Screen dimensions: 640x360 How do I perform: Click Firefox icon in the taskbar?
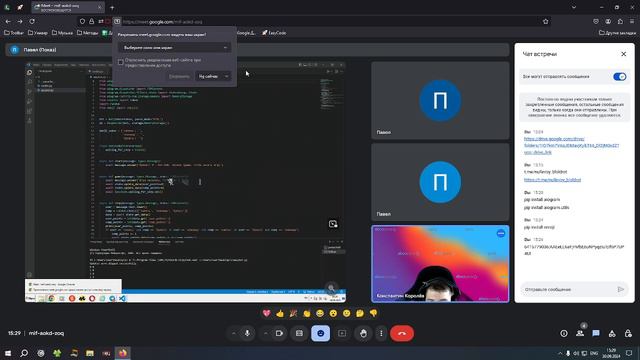tap(123, 353)
